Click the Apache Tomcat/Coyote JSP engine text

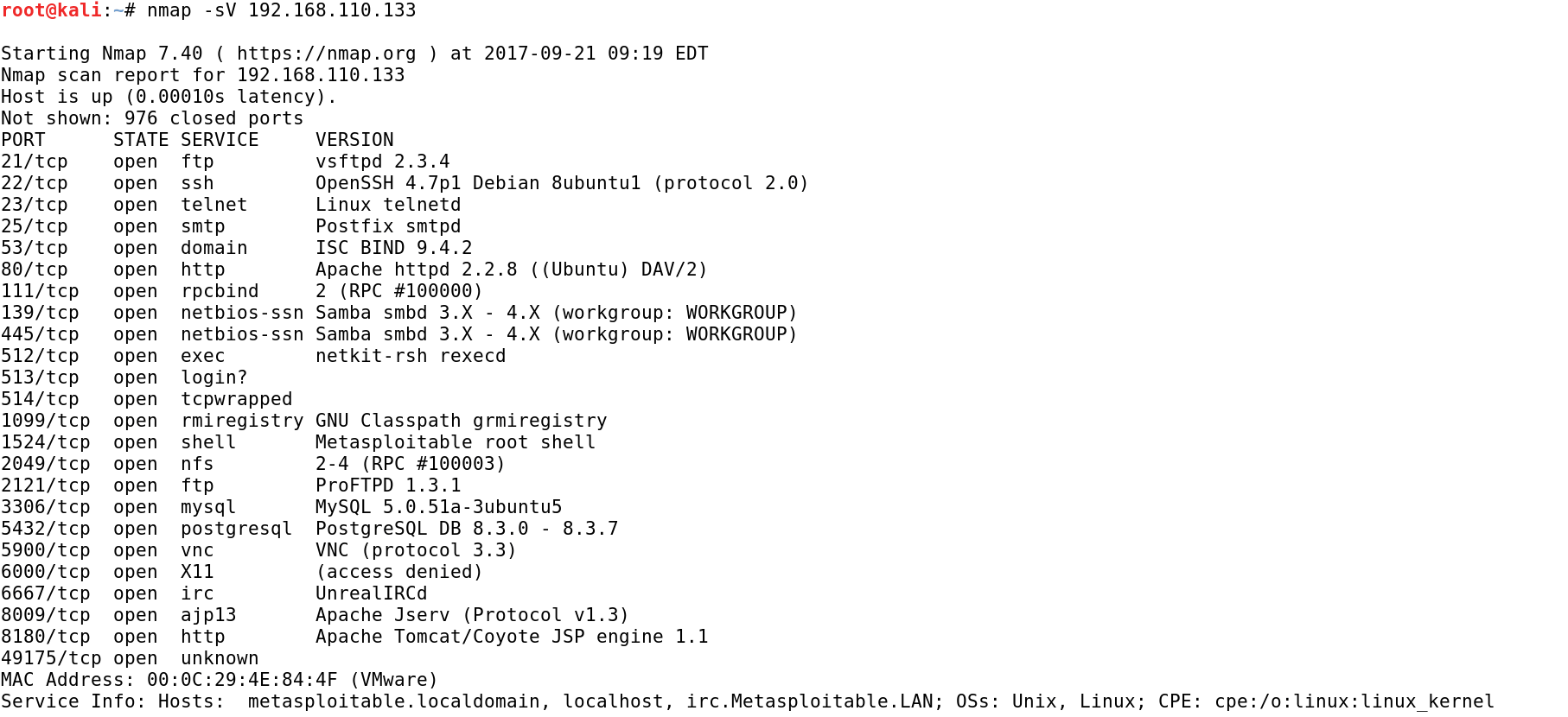tap(512, 637)
